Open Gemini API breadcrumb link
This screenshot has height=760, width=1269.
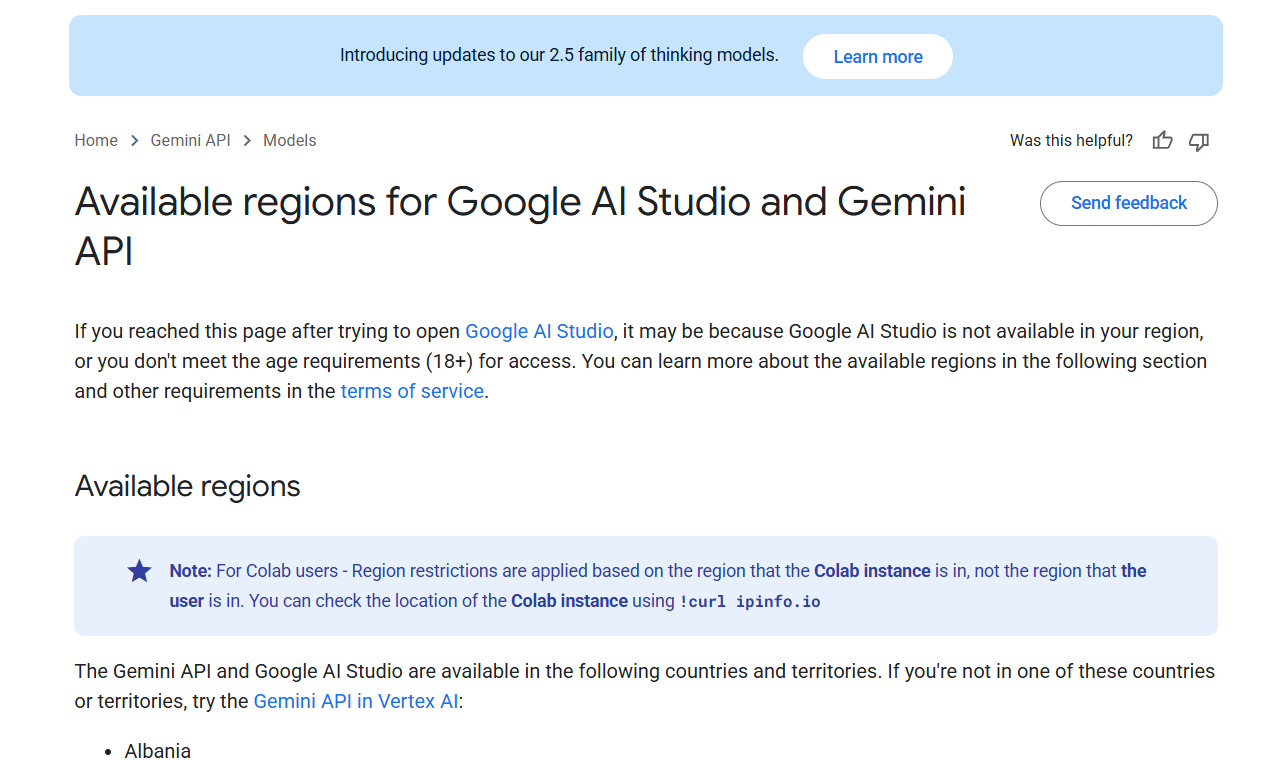coord(190,141)
